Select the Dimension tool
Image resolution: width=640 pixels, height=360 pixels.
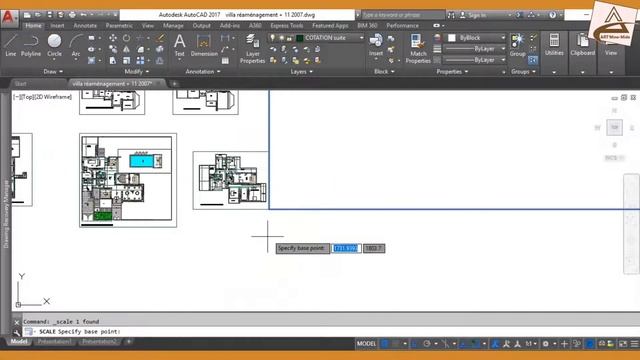pos(204,45)
